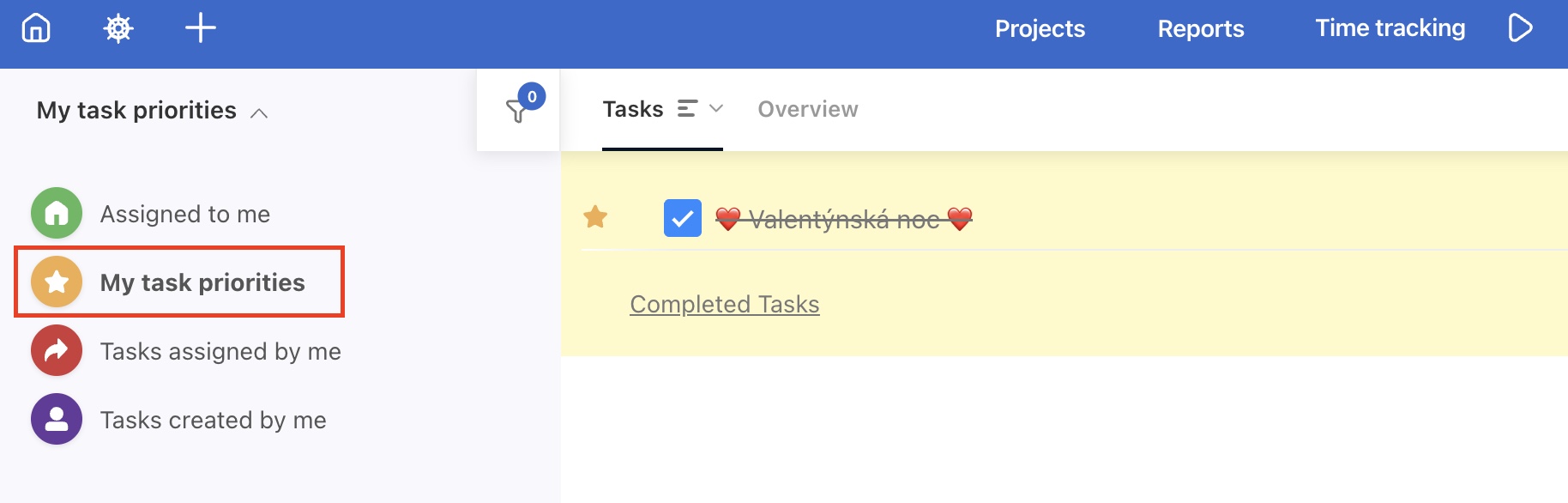Start the time tracking play button

click(x=1520, y=28)
